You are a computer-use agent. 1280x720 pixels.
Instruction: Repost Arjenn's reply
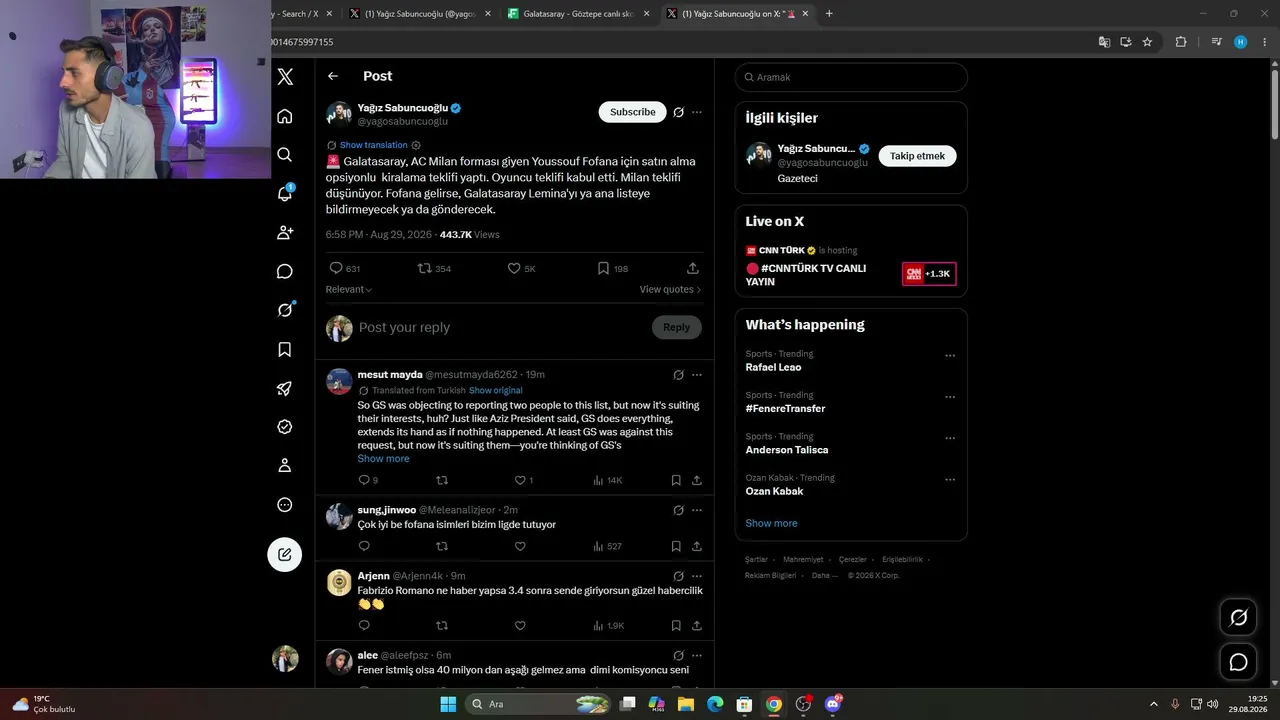coord(442,625)
